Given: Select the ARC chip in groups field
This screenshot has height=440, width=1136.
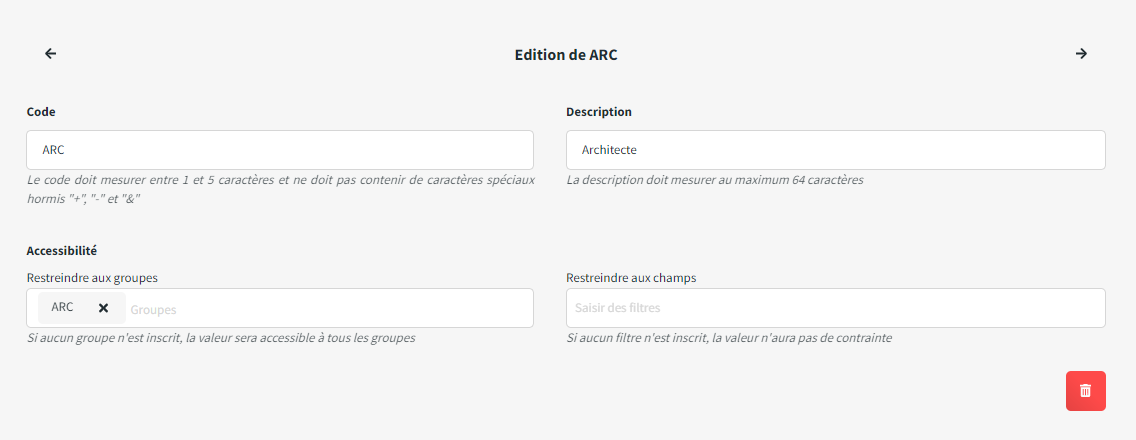Looking at the screenshot, I should [63, 307].
